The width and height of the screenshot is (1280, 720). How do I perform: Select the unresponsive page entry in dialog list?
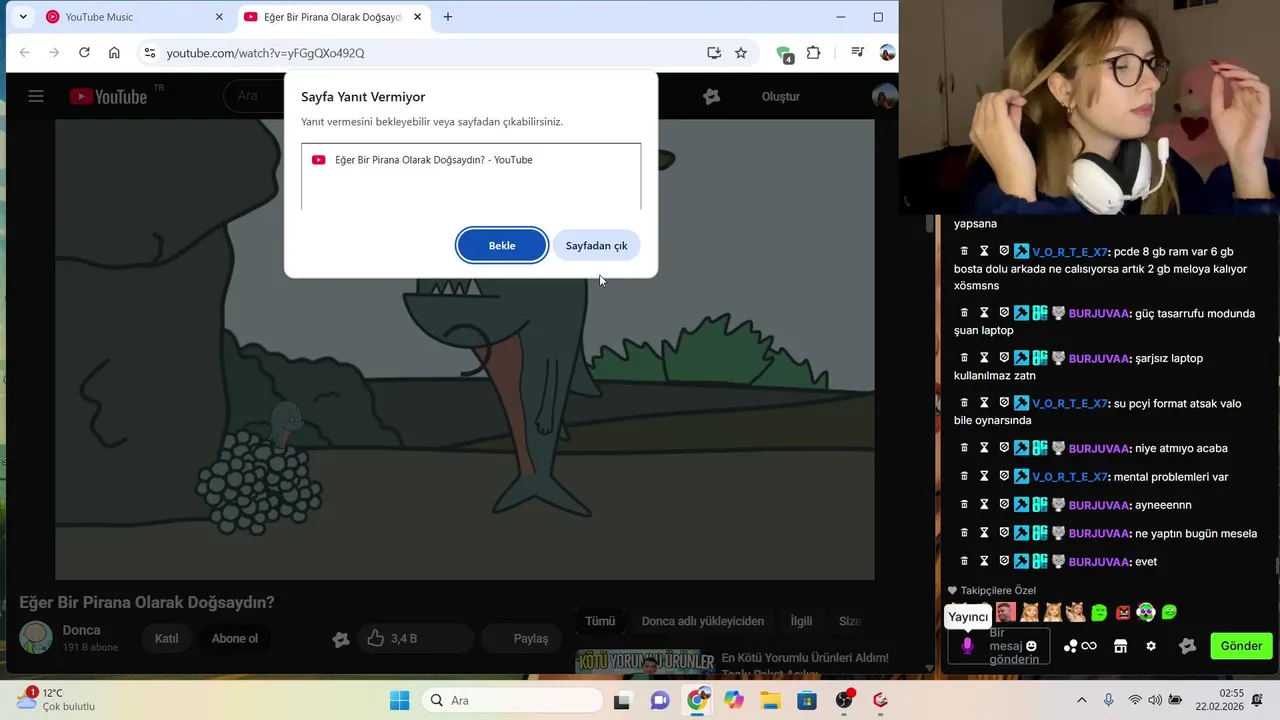click(471, 160)
